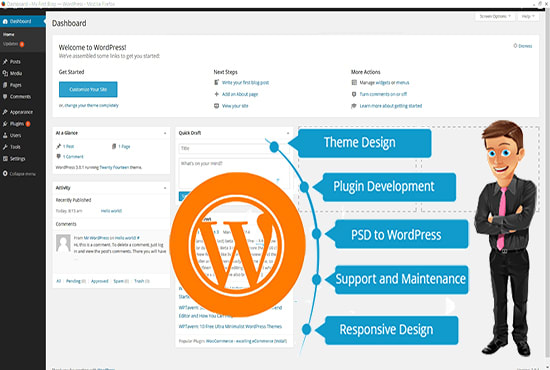Open the Updates submenu
Viewport: 550px width, 370px height.
(13, 44)
